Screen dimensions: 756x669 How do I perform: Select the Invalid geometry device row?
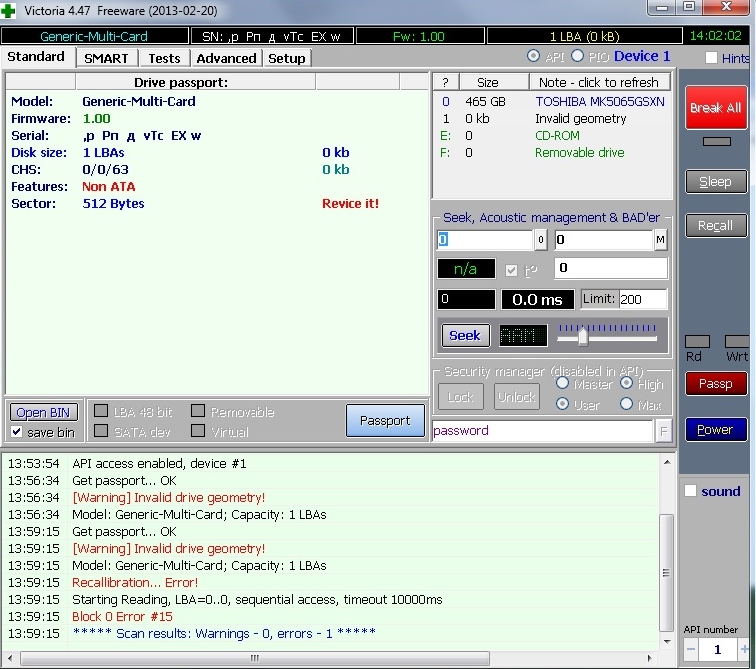point(552,119)
